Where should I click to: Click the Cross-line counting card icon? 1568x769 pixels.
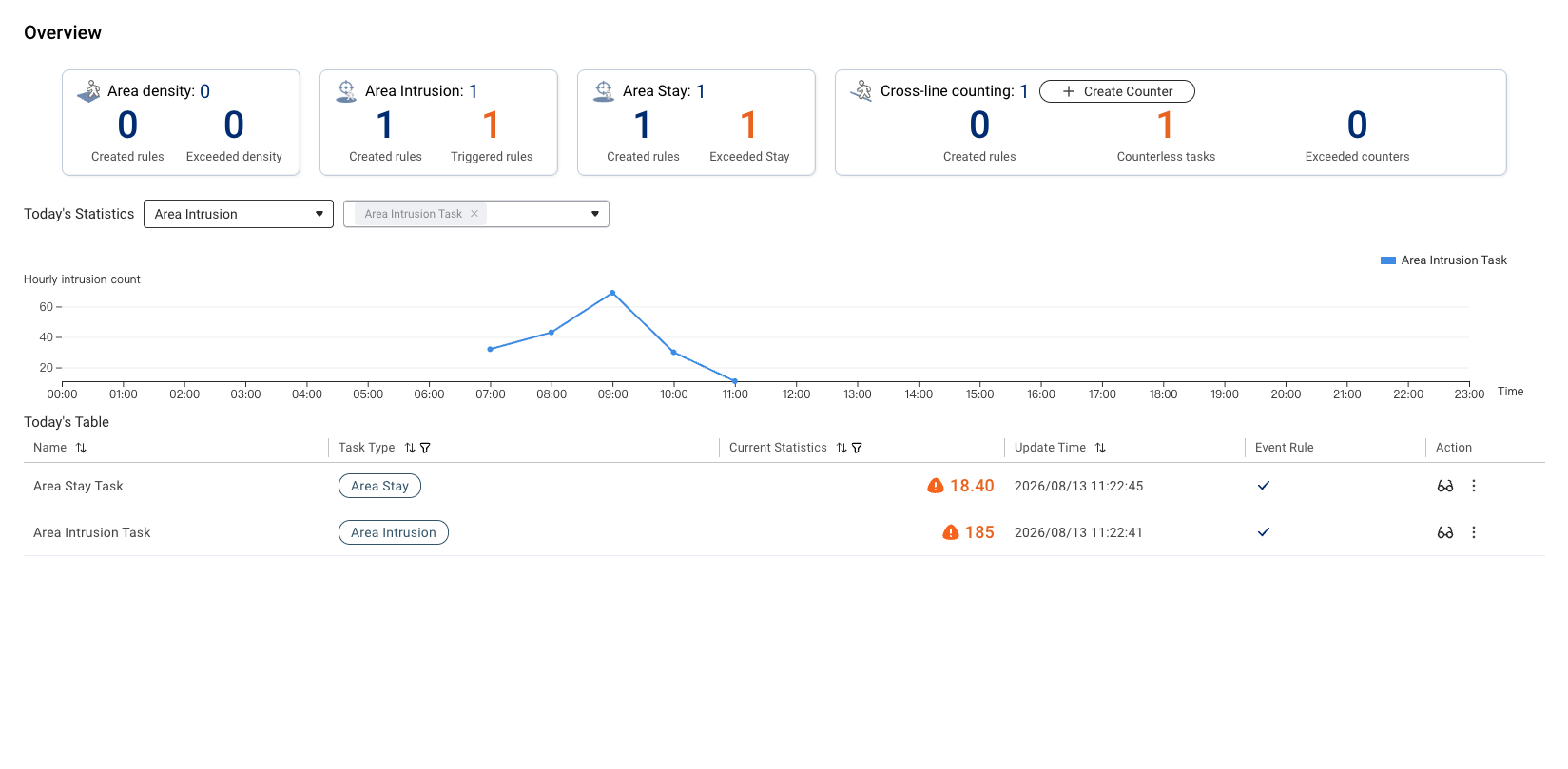(x=861, y=91)
